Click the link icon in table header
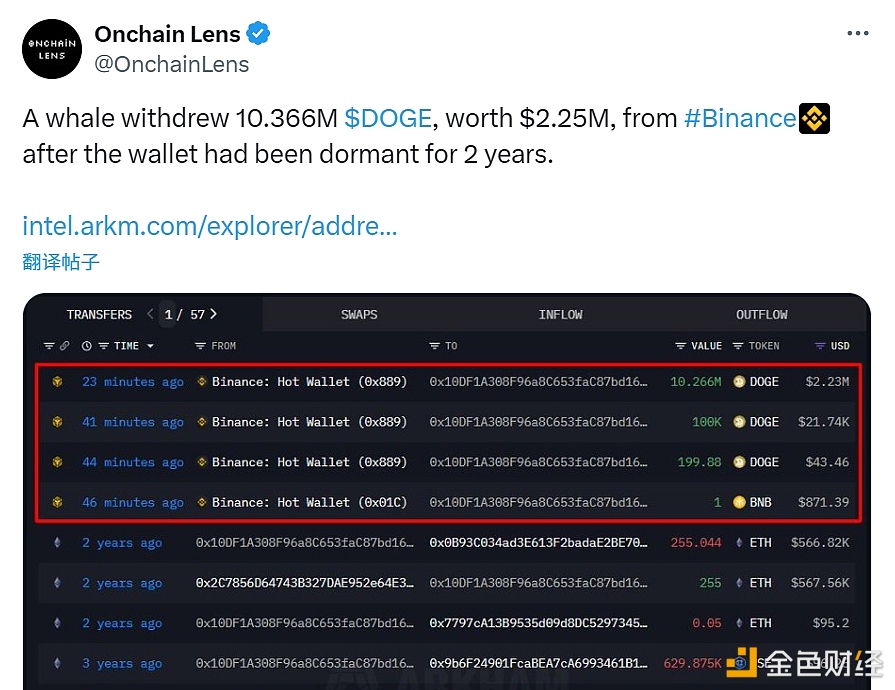The image size is (895, 690). coord(65,346)
